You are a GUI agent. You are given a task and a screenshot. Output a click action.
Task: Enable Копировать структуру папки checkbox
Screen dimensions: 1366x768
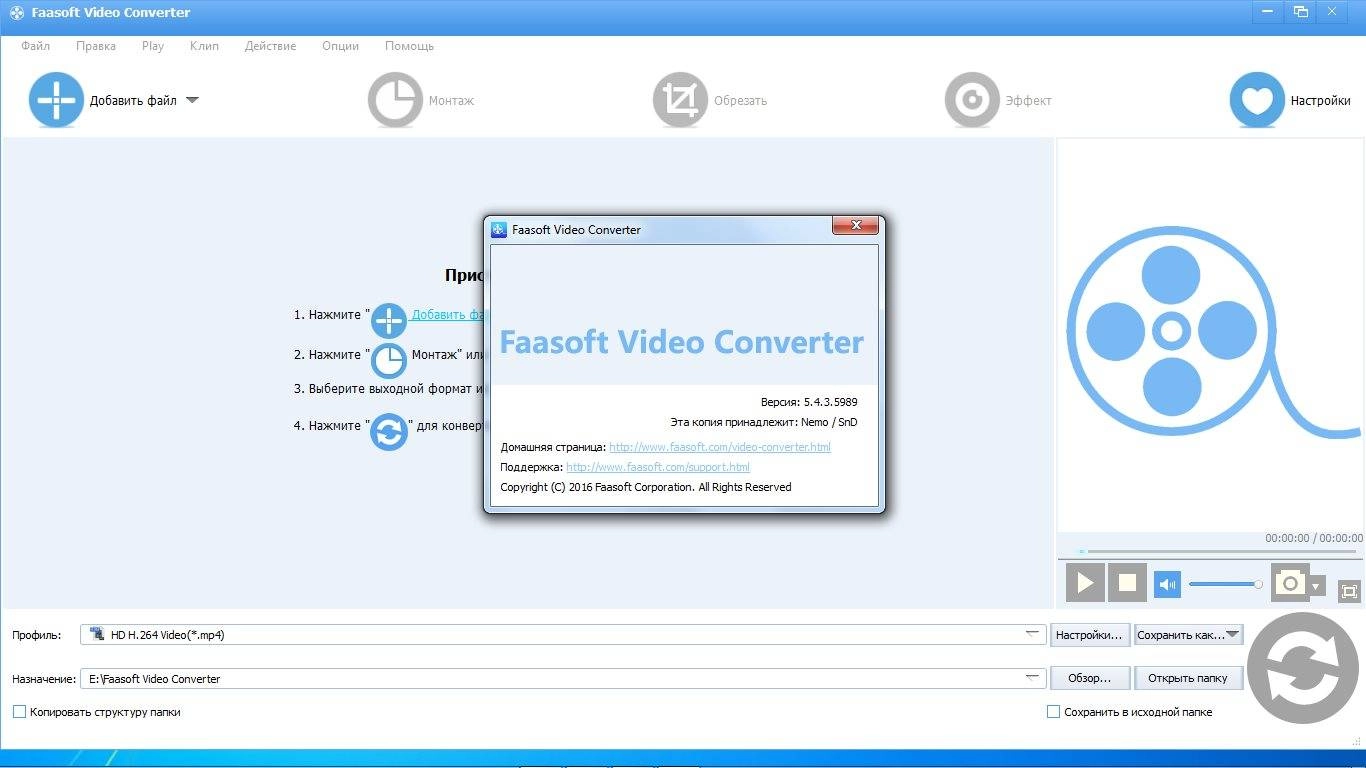[x=19, y=712]
